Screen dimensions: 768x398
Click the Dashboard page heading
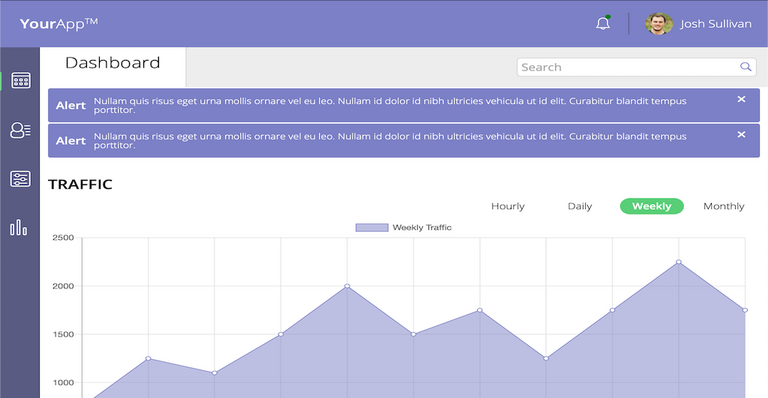(x=113, y=63)
